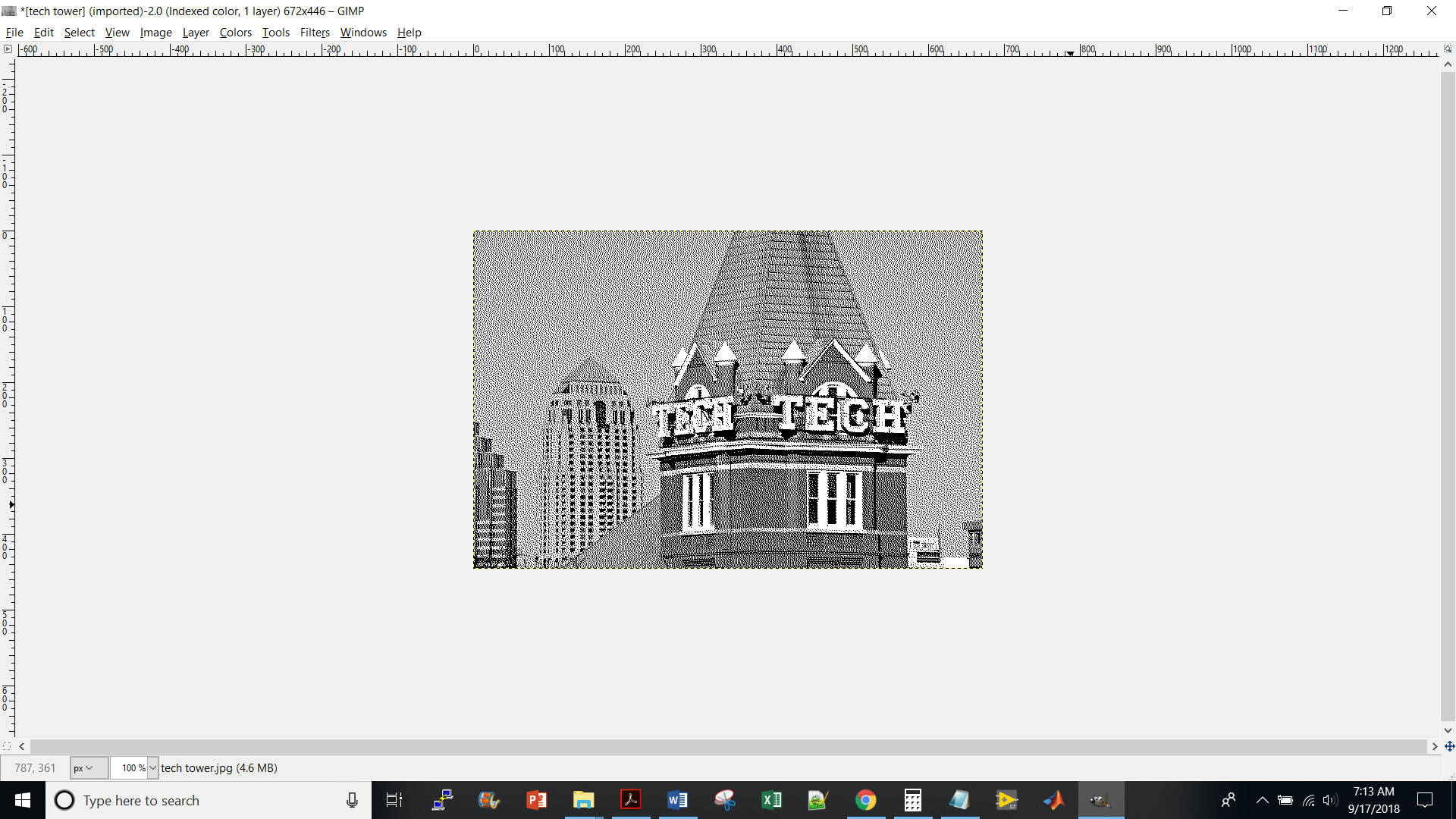Click the battery status icon
The image size is (1456, 819).
click(x=1285, y=800)
